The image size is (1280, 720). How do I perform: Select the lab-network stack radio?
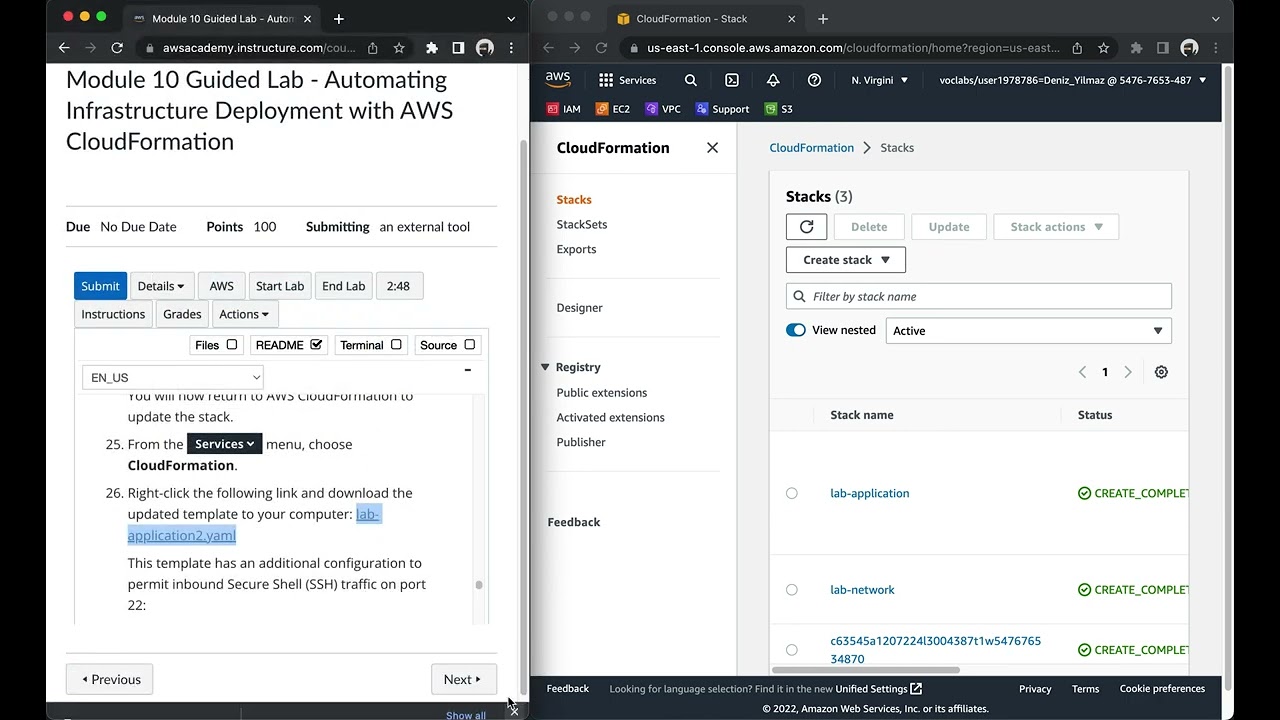[x=792, y=590]
